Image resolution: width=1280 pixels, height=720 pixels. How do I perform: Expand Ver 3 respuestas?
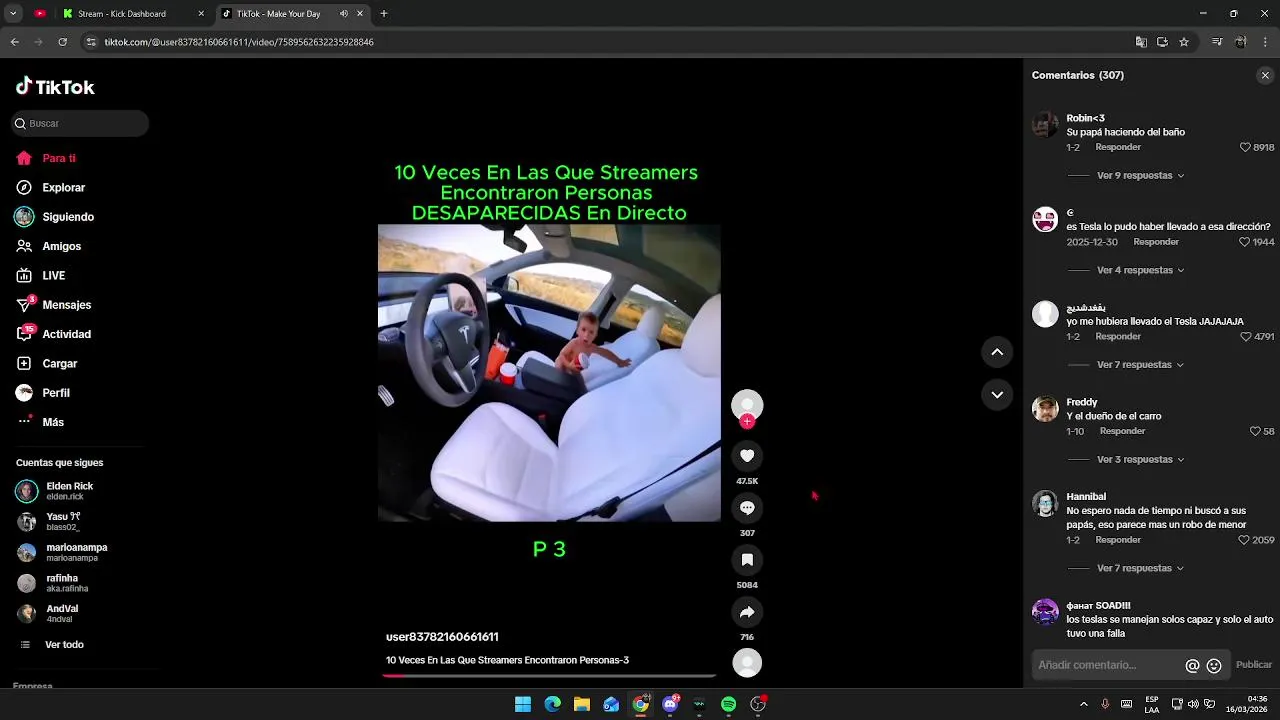[1140, 460]
